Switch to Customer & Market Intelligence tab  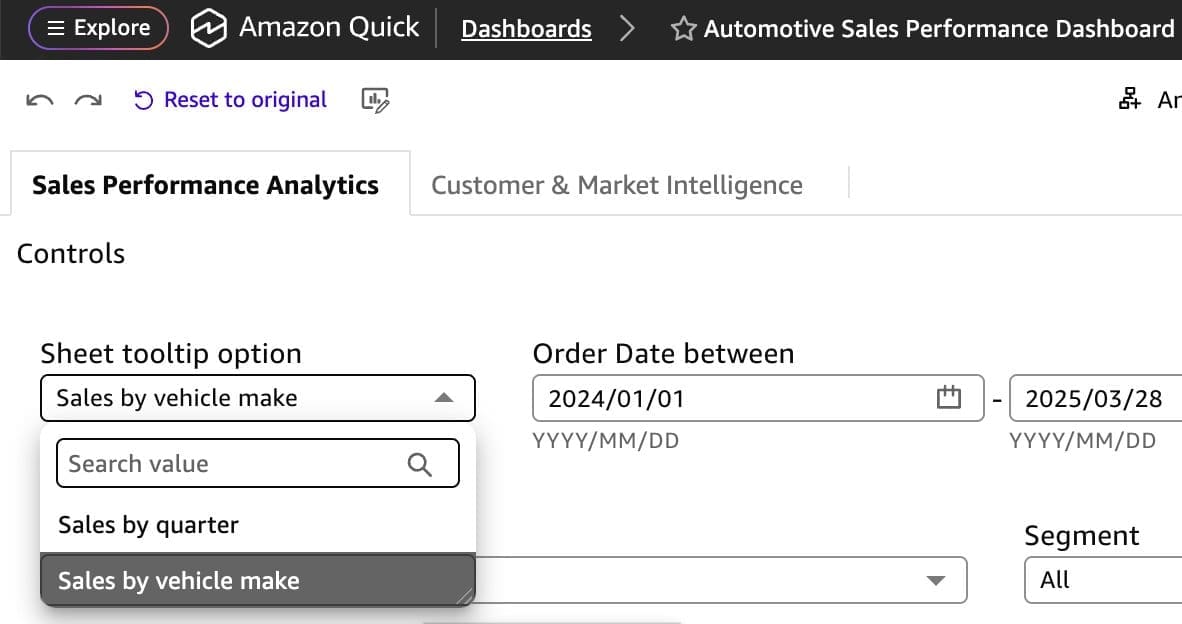point(616,185)
